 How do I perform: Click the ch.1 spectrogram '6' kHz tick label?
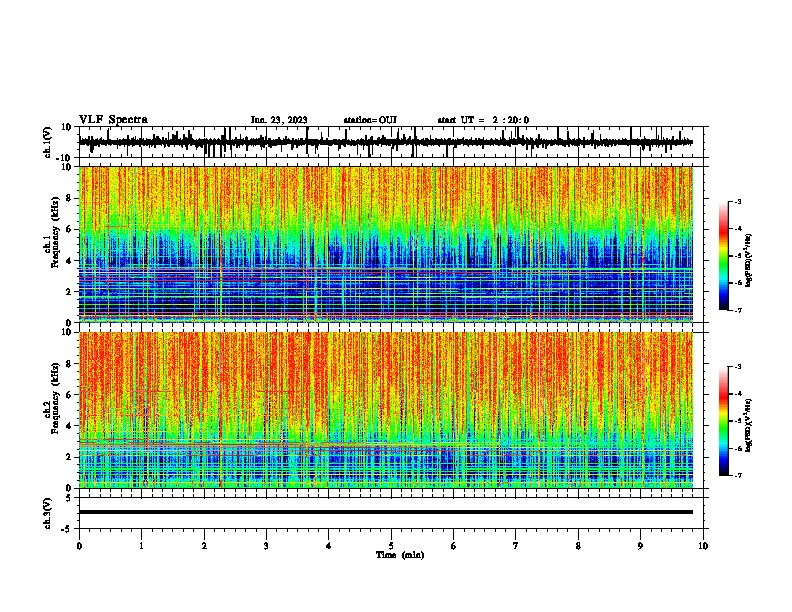(69, 230)
